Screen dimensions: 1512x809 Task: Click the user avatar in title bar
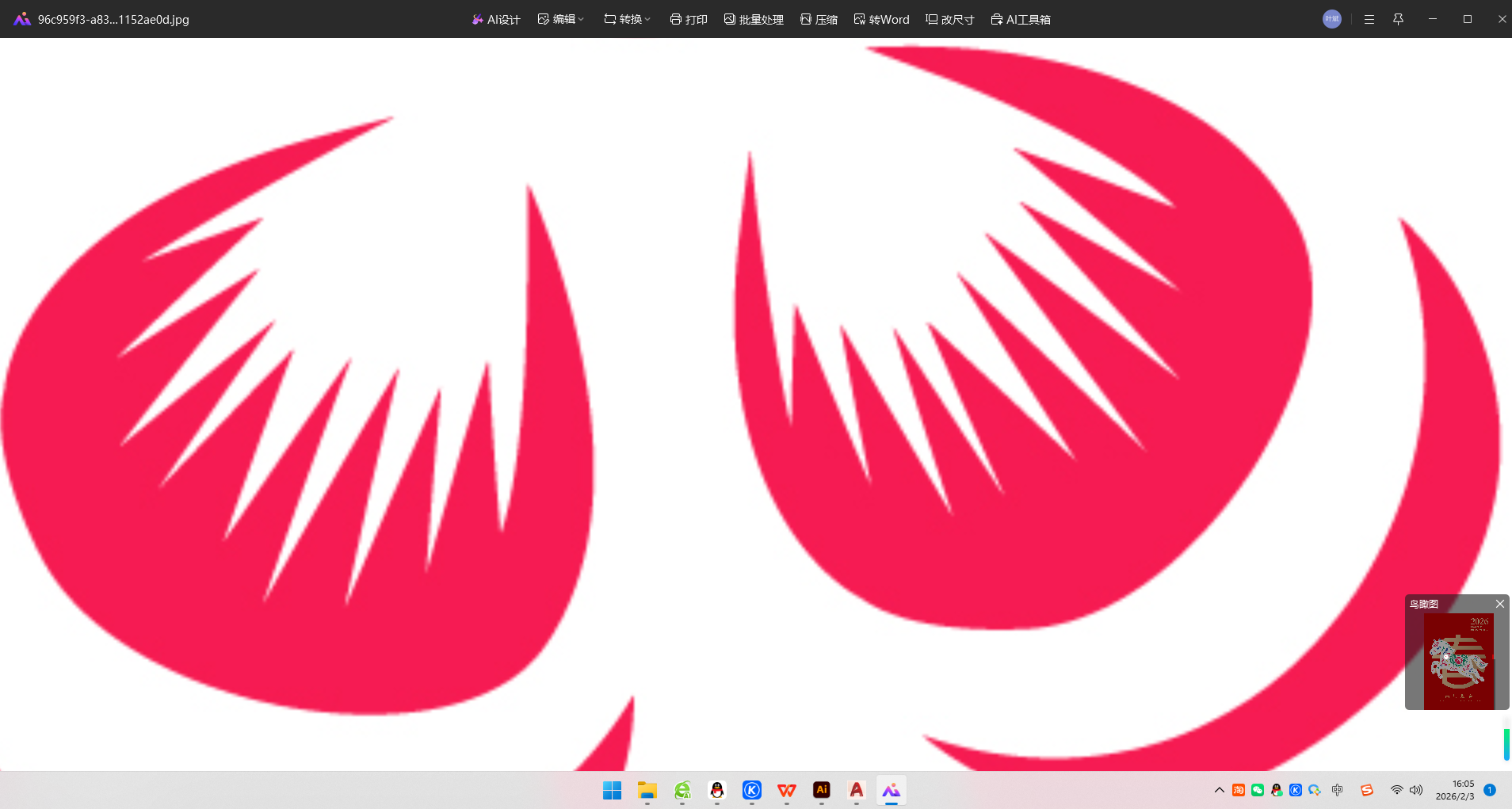(1332, 19)
